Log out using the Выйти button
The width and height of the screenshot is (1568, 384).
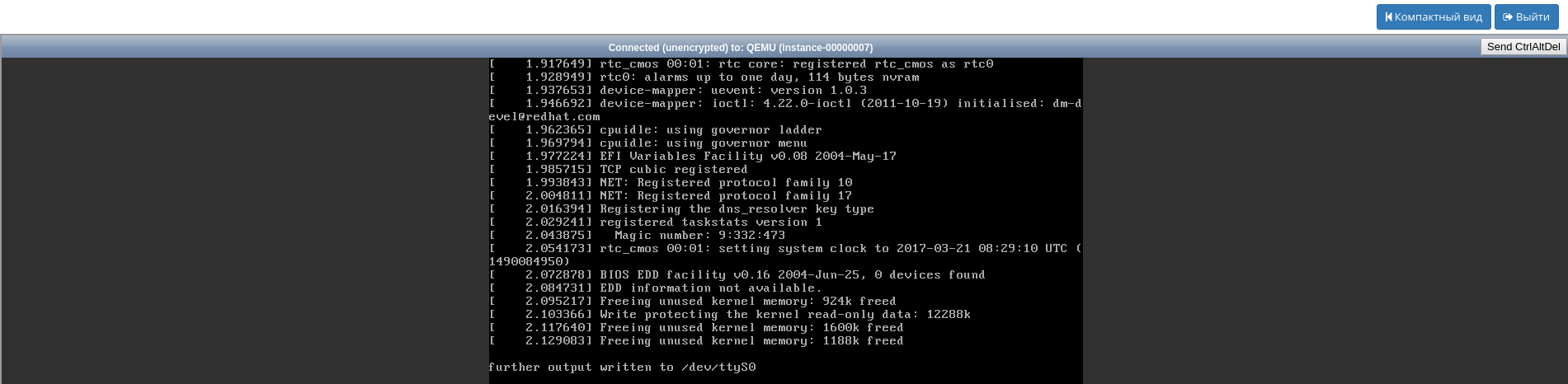pos(1527,17)
